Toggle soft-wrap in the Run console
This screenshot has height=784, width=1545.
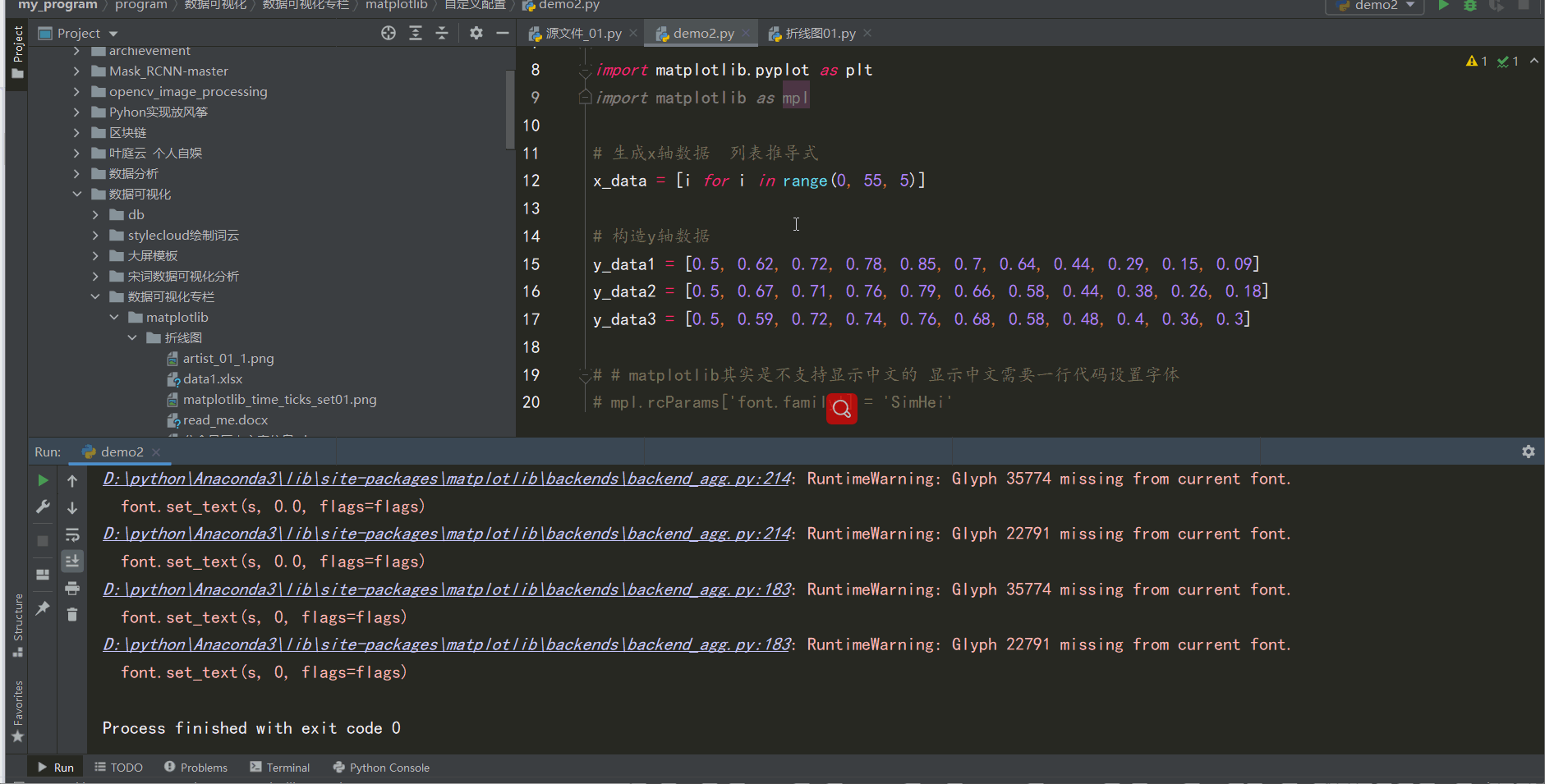click(x=72, y=535)
